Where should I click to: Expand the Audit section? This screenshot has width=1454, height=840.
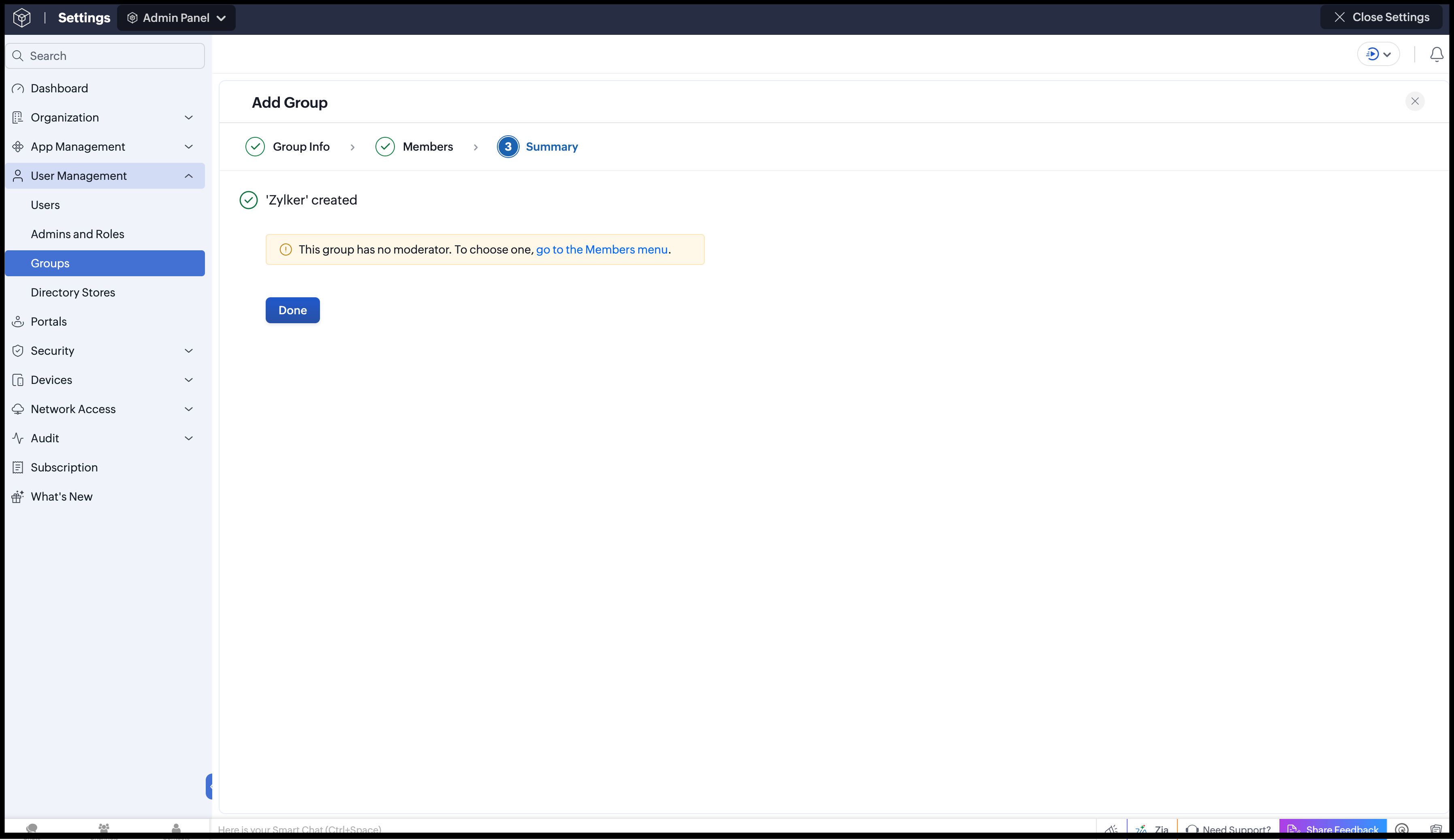coord(105,439)
